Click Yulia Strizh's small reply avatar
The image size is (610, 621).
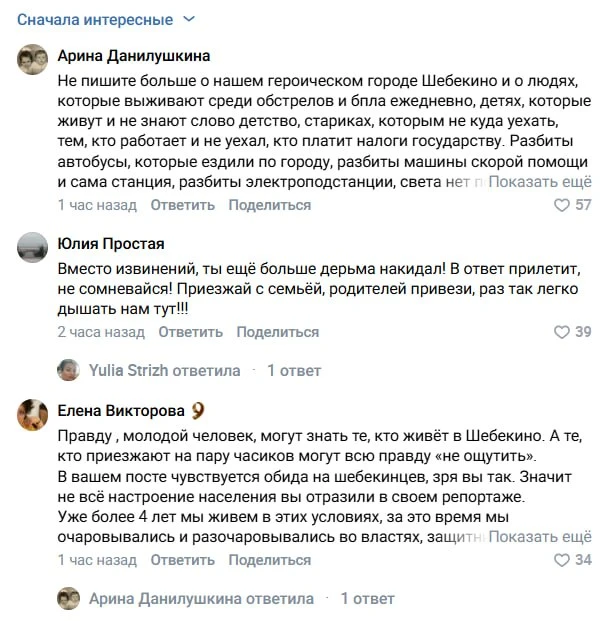69,370
